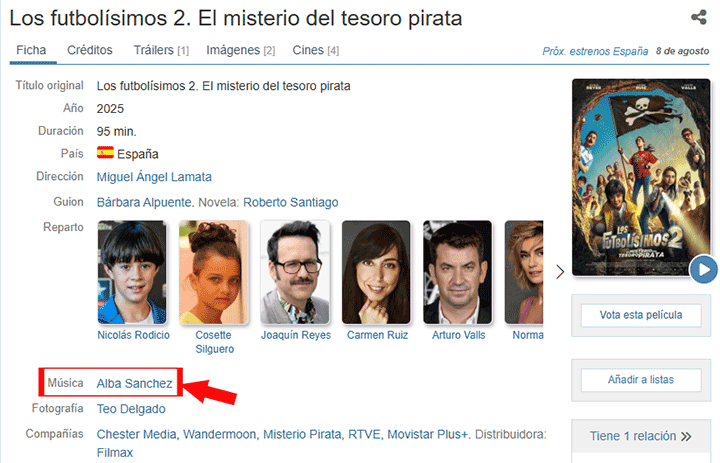The width and height of the screenshot is (720, 463).
Task: Expand cast list with right chevron arrow
Action: tap(560, 271)
